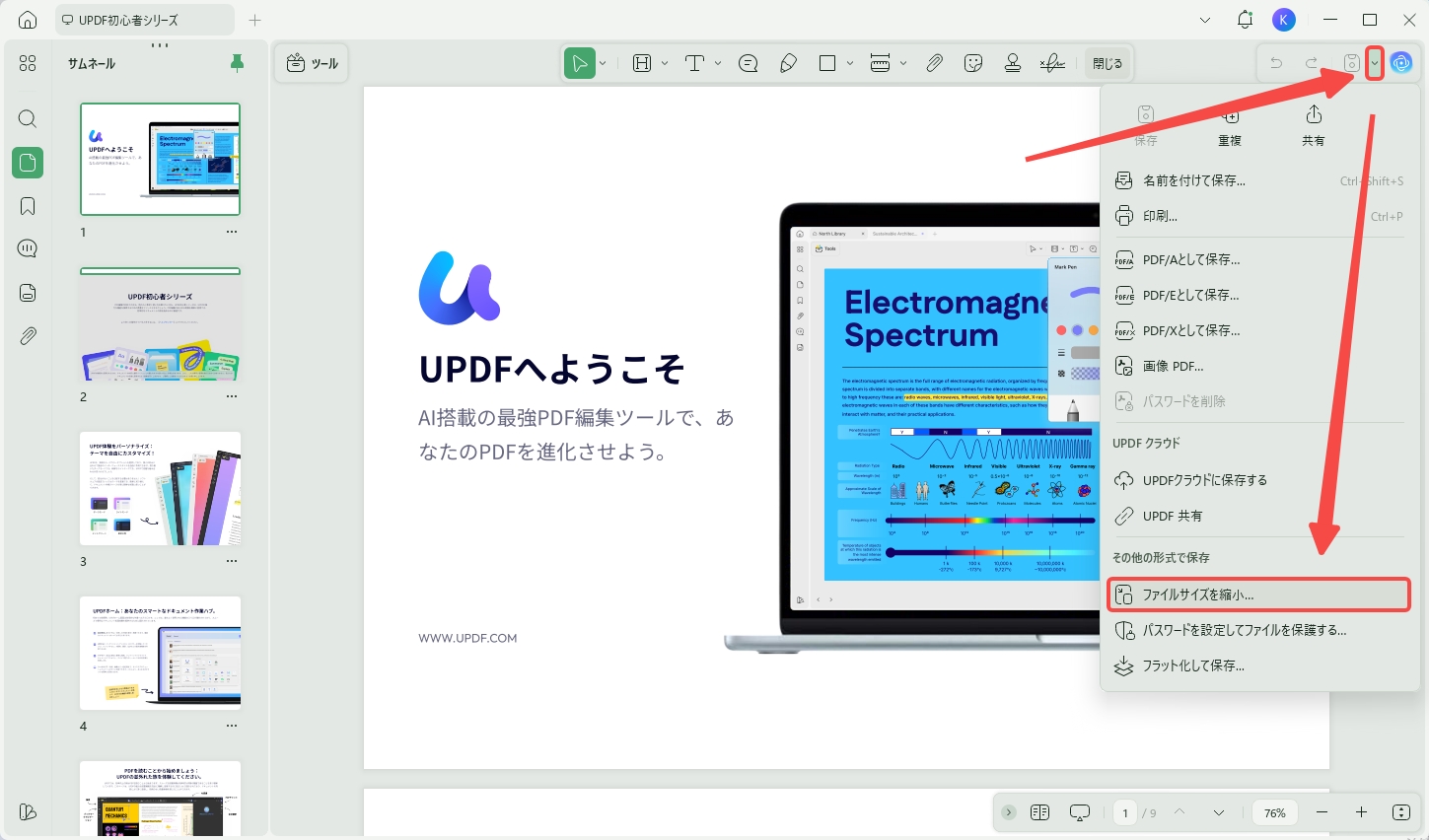Image resolution: width=1429 pixels, height=840 pixels.
Task: Select page 2 thumbnail
Action: pos(160,324)
